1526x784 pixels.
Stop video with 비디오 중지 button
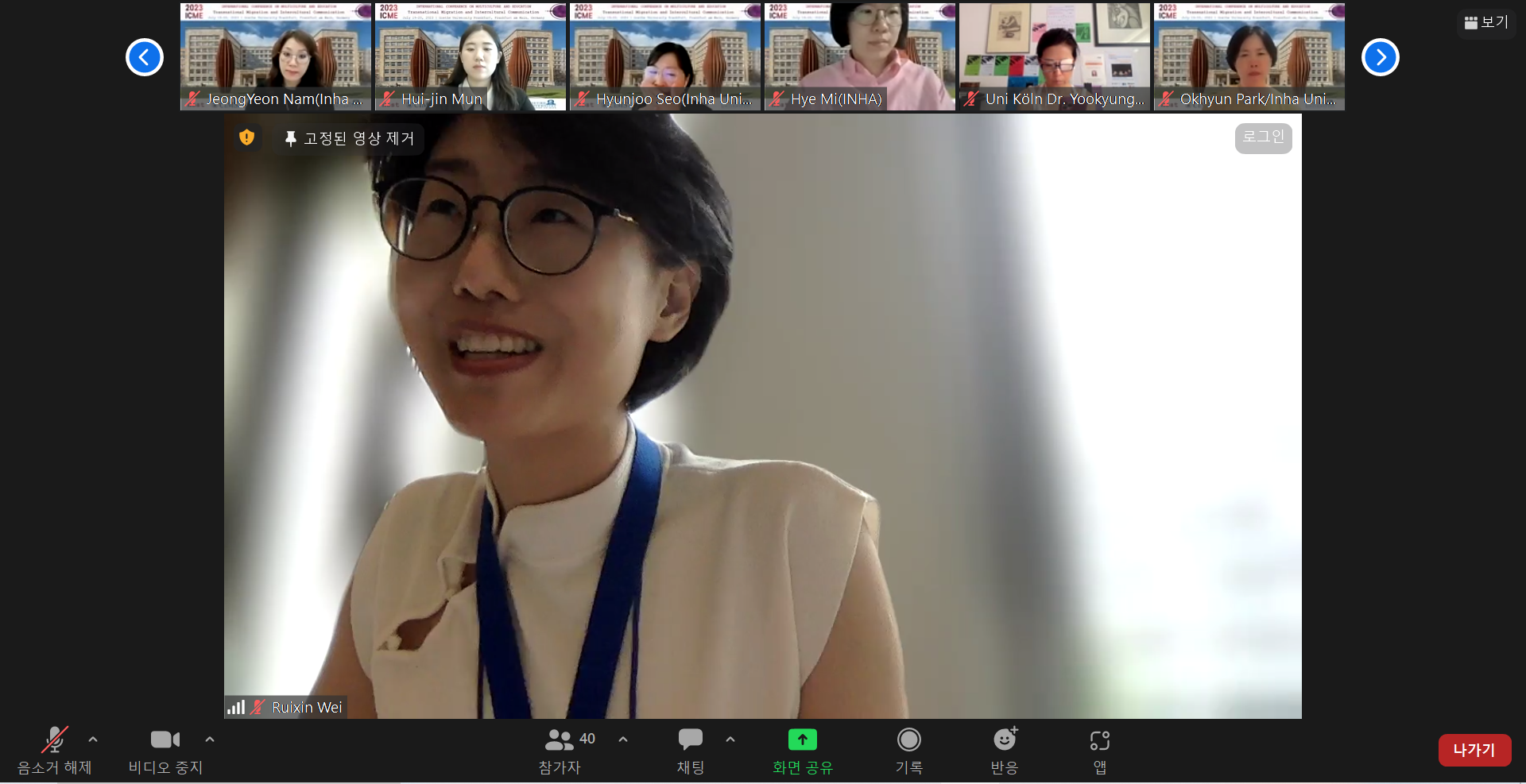point(165,751)
